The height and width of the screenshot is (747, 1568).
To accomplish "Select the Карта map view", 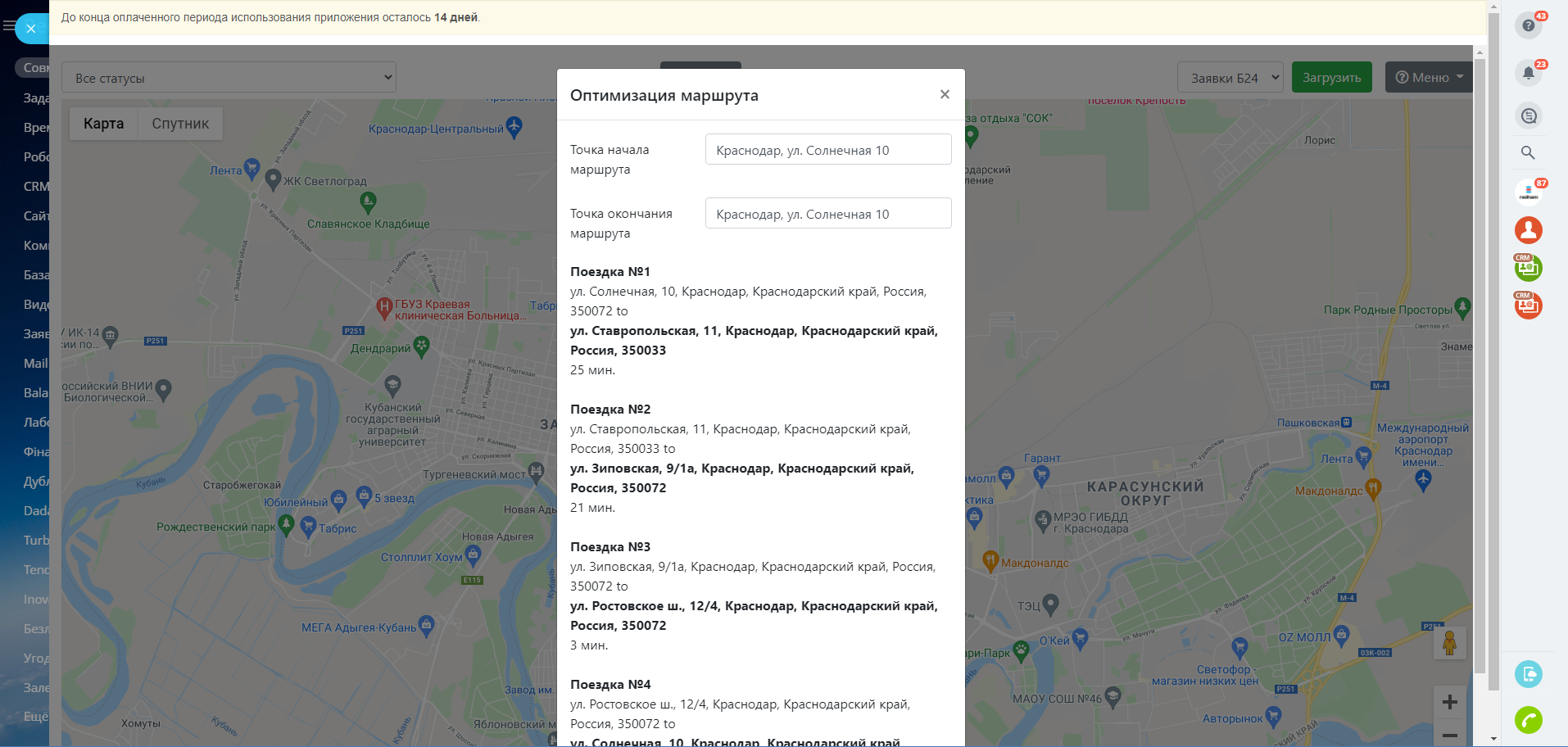I will (103, 124).
